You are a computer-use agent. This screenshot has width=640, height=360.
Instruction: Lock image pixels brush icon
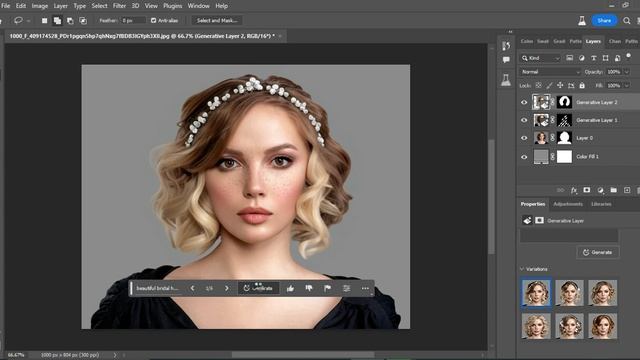click(549, 85)
